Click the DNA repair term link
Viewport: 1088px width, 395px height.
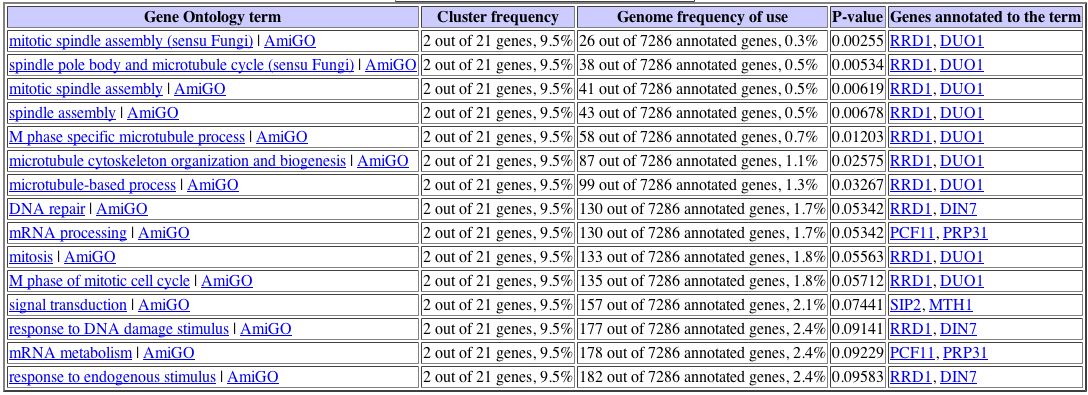(x=46, y=208)
